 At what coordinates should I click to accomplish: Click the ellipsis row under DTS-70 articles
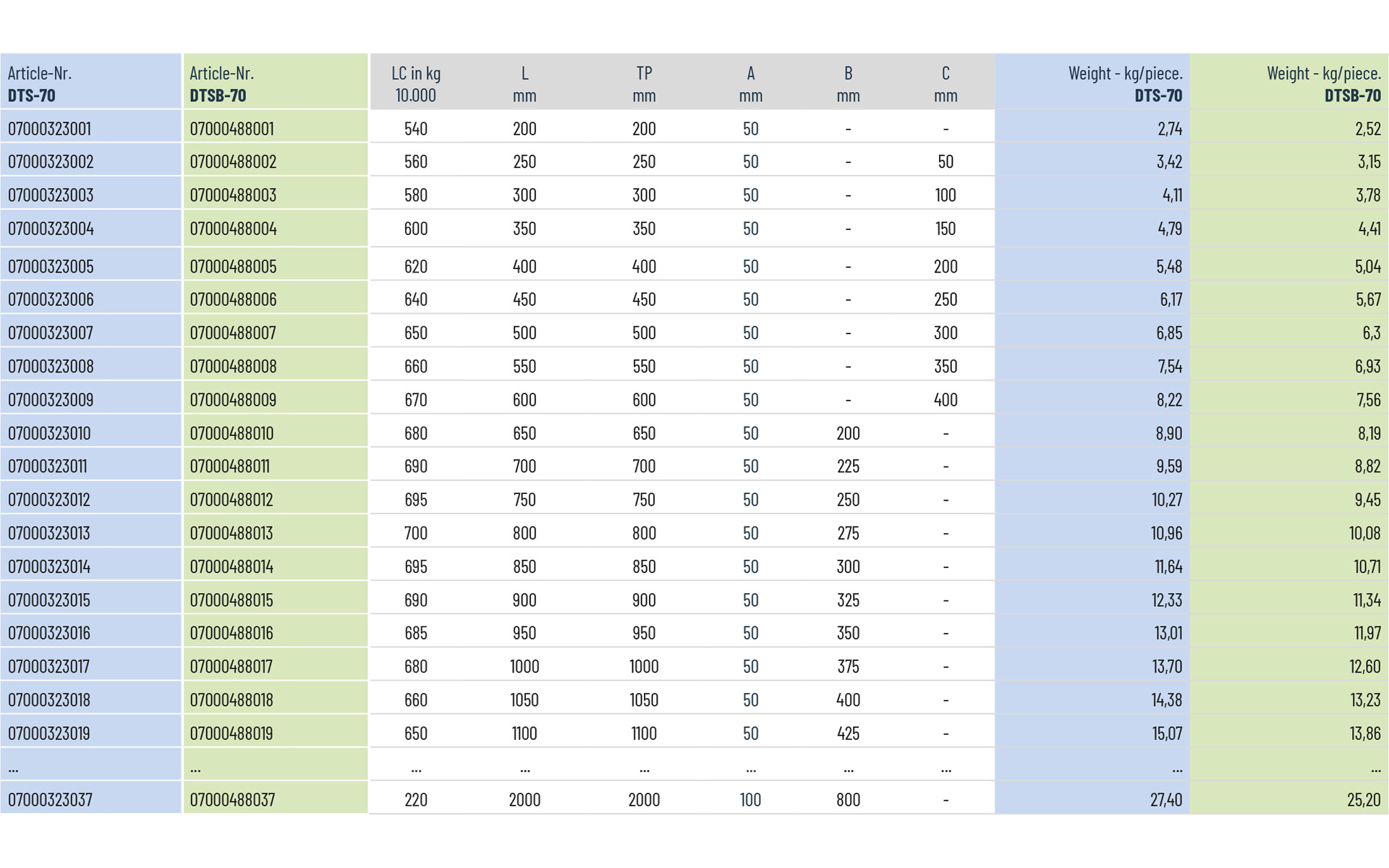point(14,768)
